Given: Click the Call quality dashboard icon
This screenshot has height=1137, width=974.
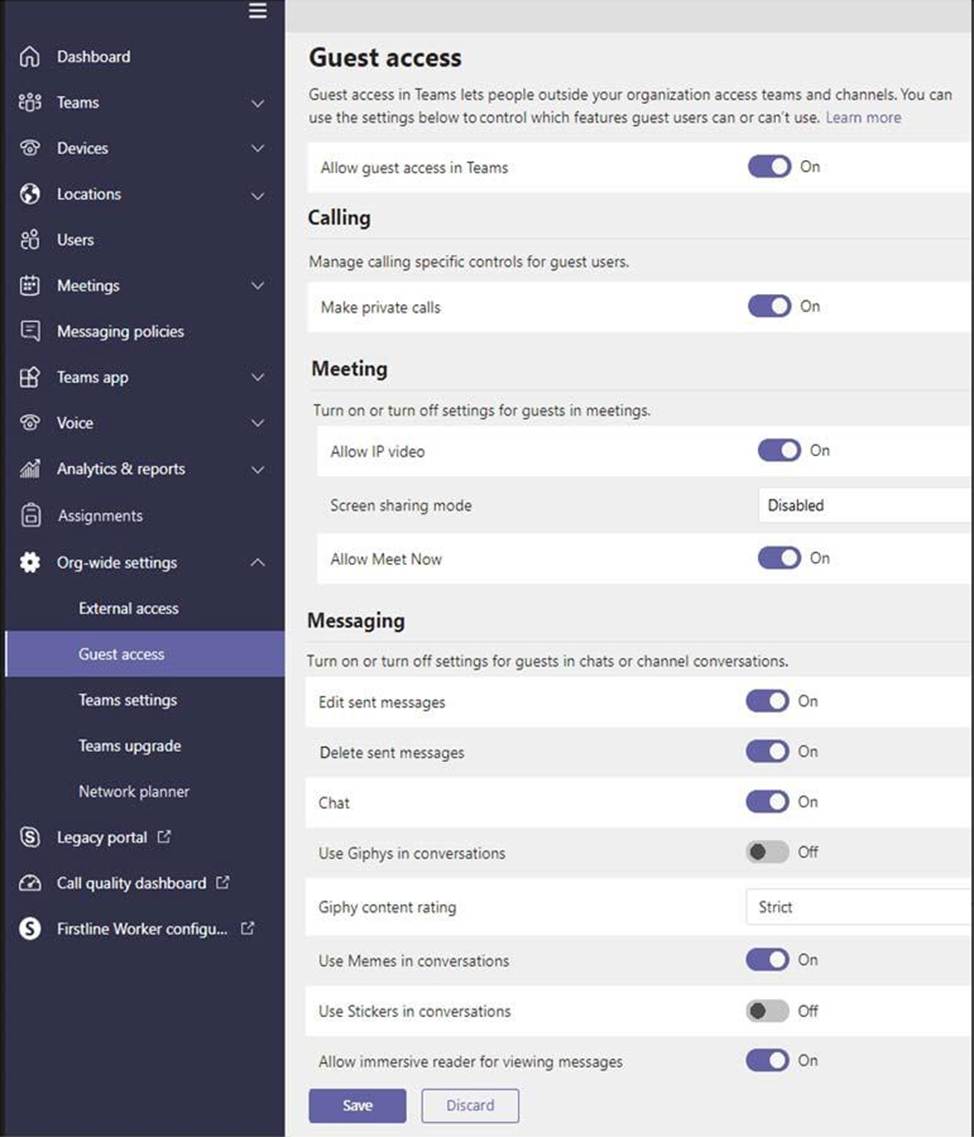Looking at the screenshot, I should point(30,883).
